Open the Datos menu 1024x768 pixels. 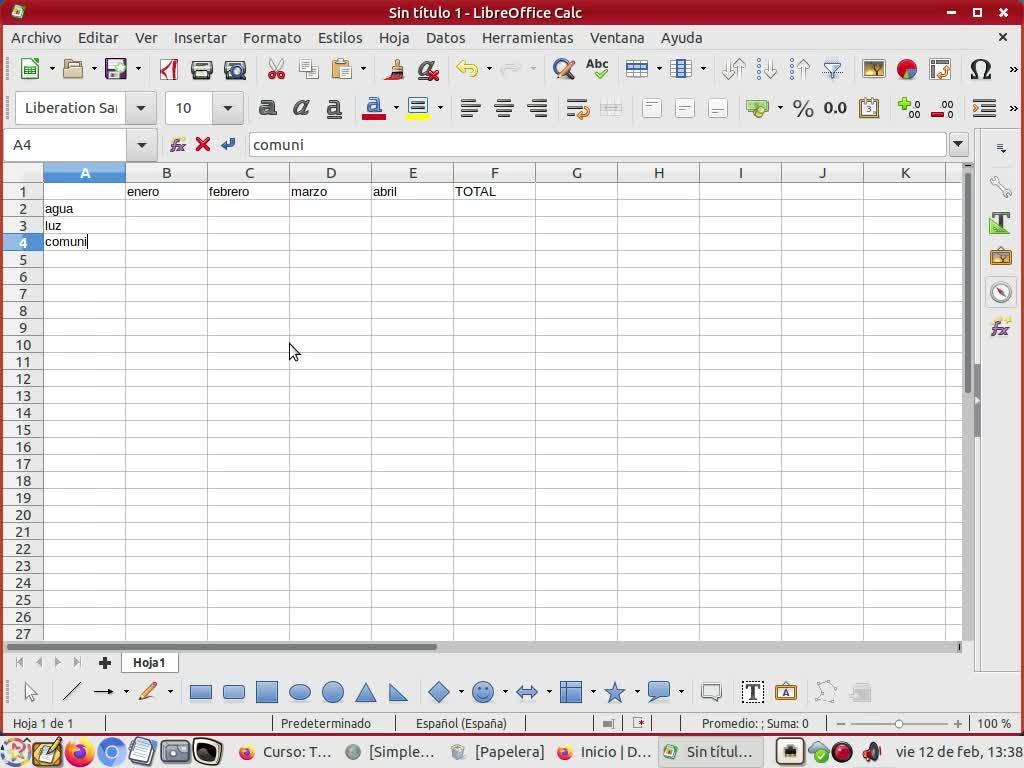tap(445, 38)
